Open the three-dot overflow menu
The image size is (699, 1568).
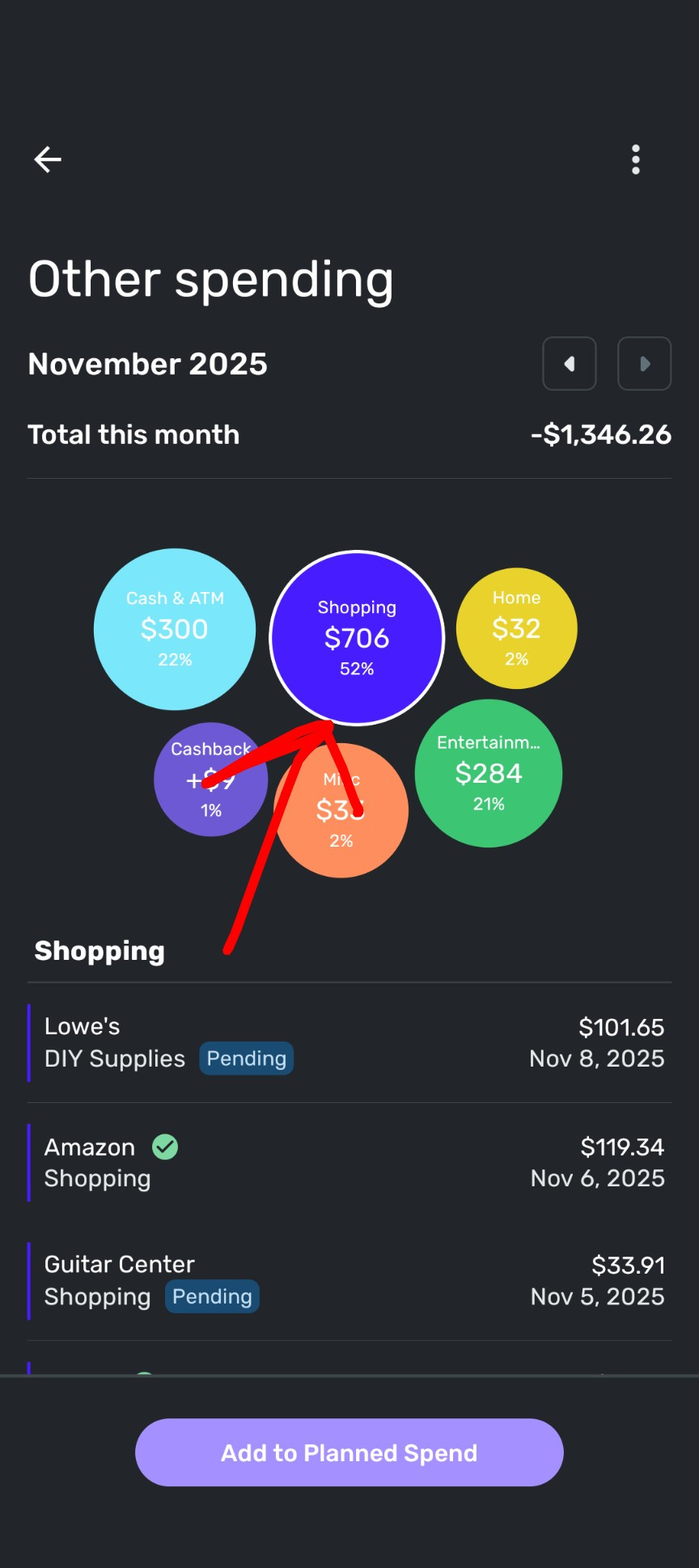[x=636, y=159]
